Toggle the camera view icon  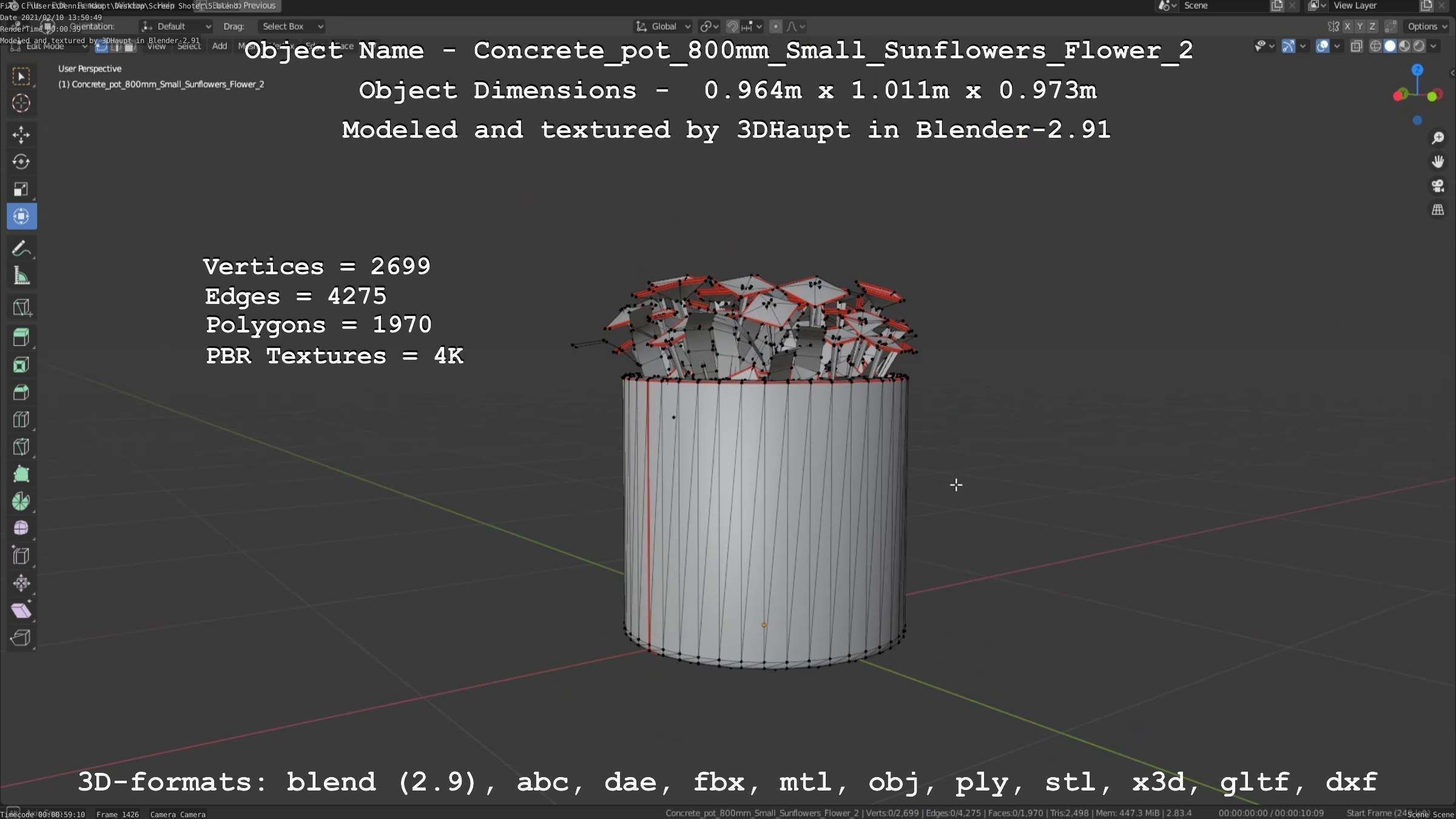click(1438, 186)
